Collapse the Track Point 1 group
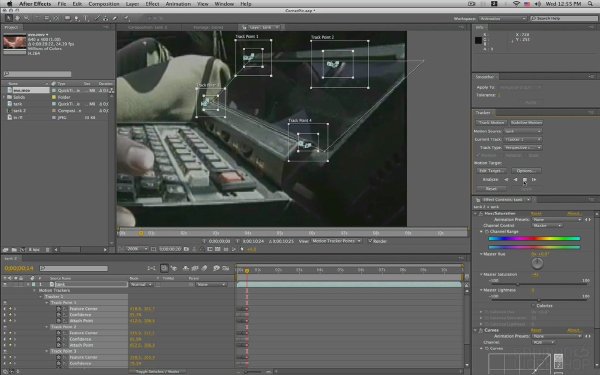The image size is (600, 375). [x=47, y=303]
